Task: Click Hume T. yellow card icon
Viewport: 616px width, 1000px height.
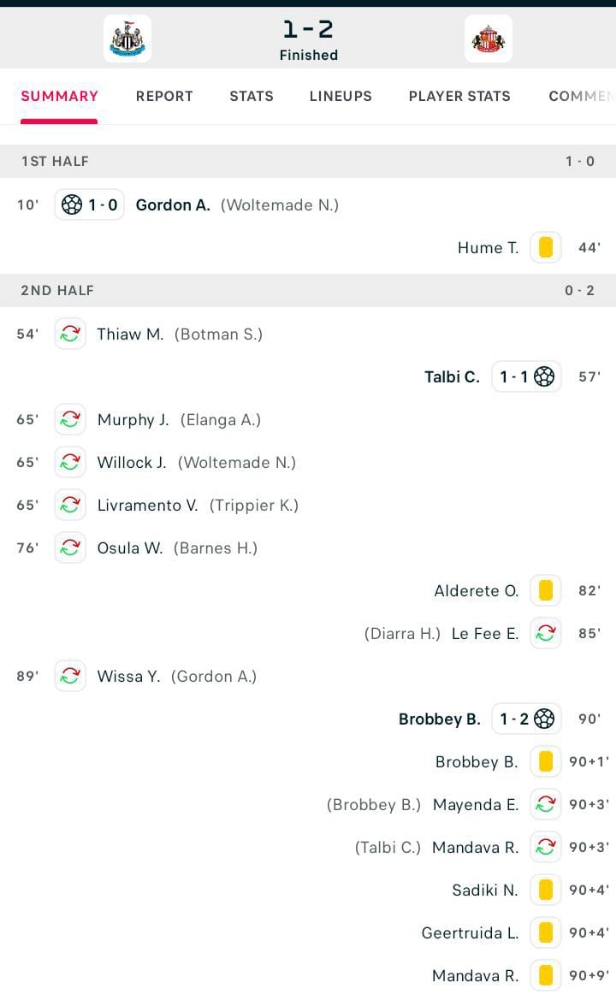Action: (545, 248)
